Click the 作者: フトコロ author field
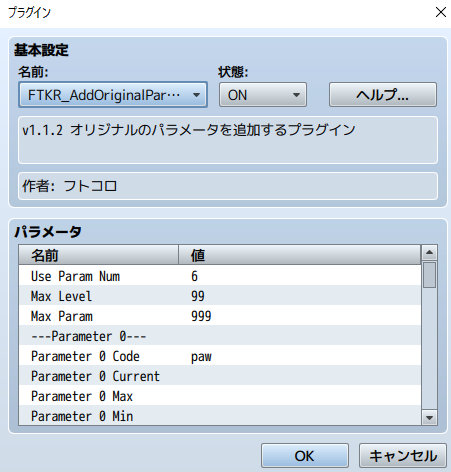This screenshot has height=472, width=451. click(228, 186)
